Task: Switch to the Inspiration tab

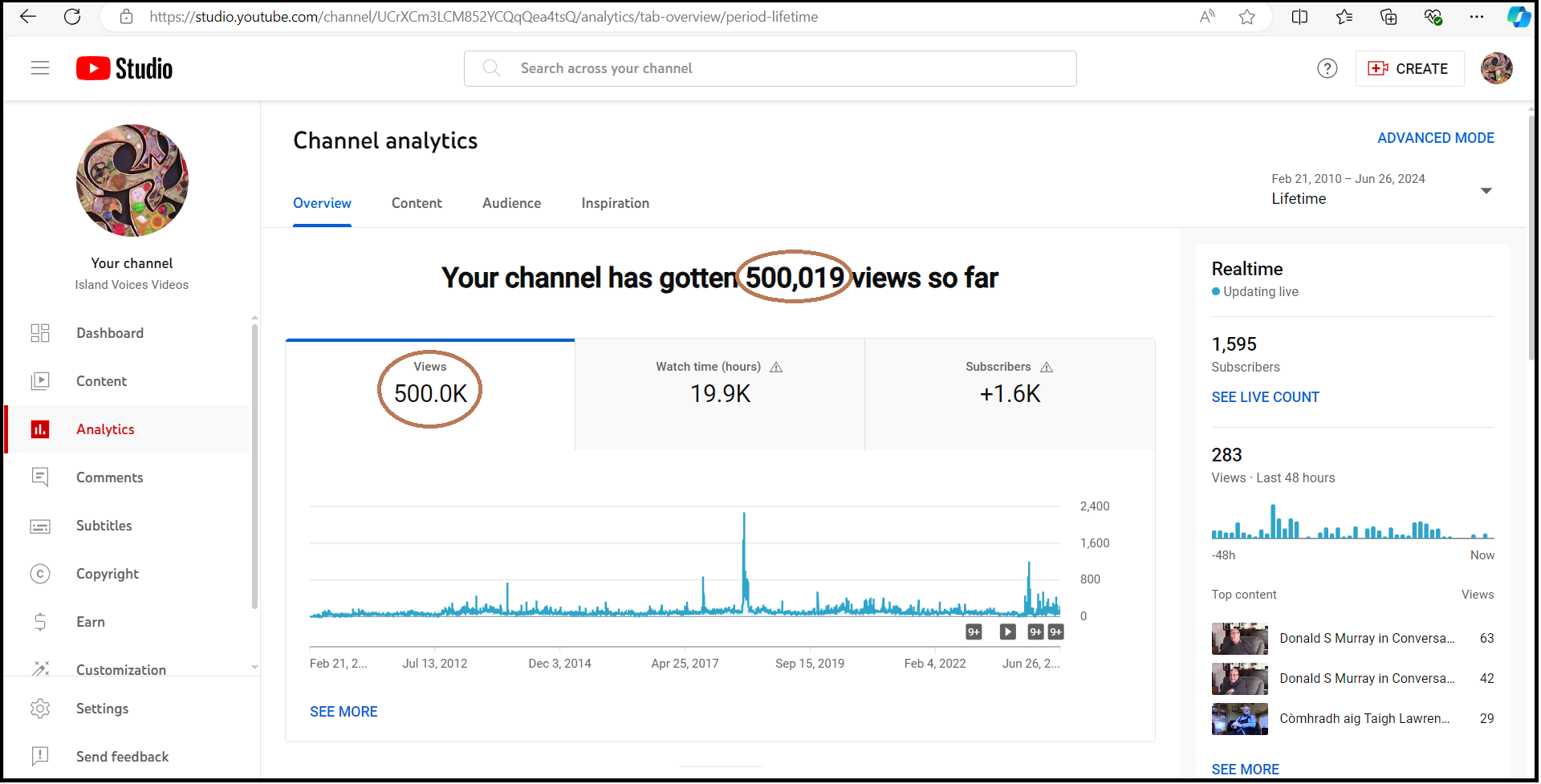Action: pyautogui.click(x=615, y=204)
